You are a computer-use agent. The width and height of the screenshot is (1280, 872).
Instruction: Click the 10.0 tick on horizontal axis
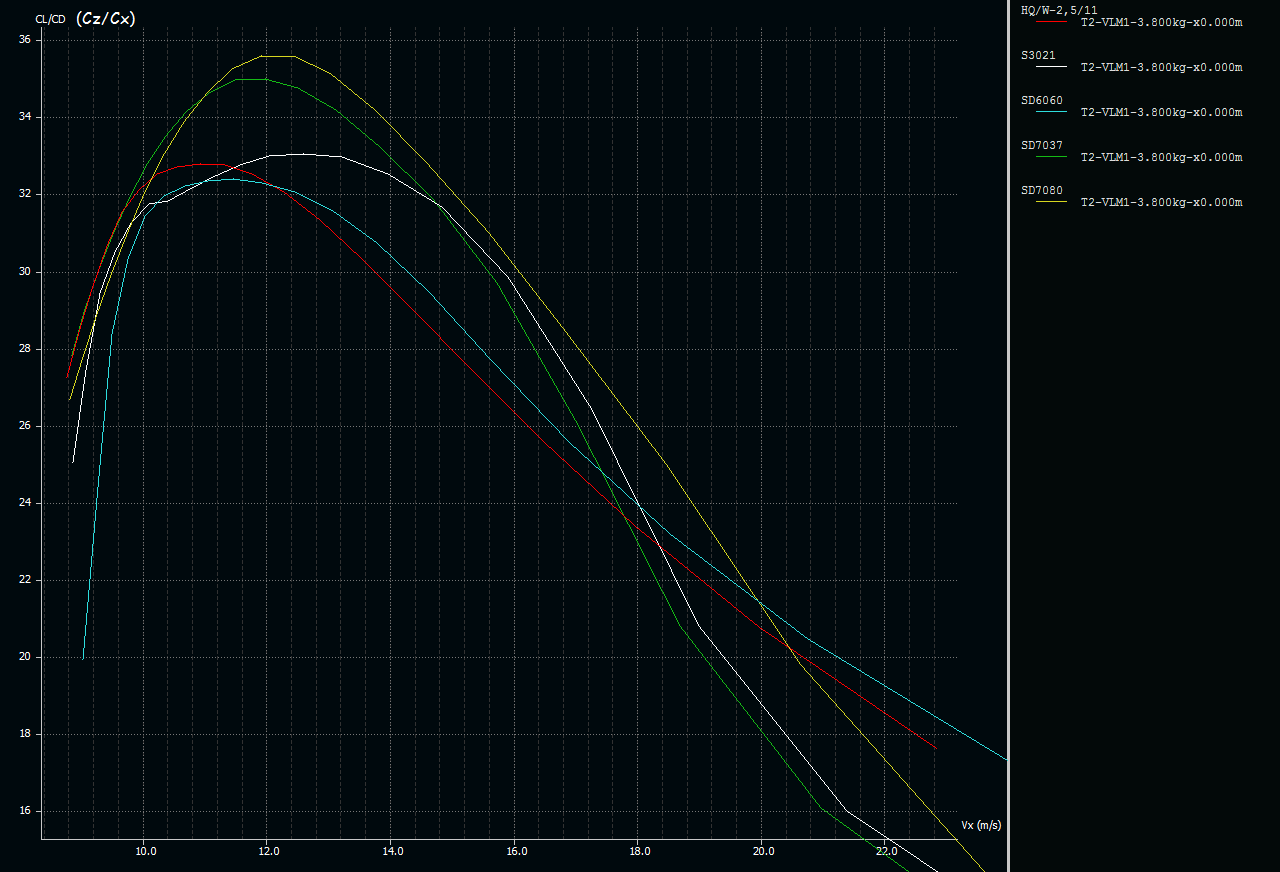point(144,852)
